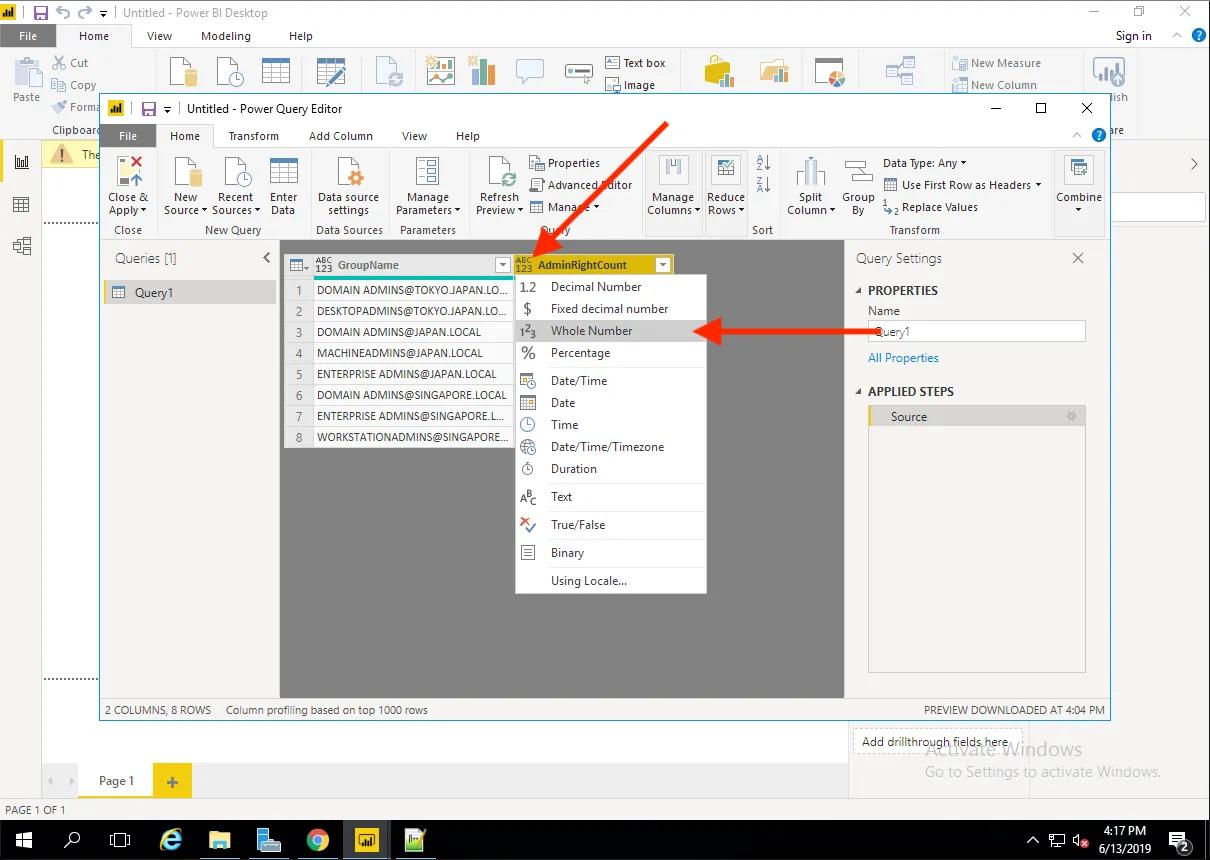Pick Date/Time/Timezone from the type menu
Viewport: 1210px width, 860px height.
tap(611, 447)
